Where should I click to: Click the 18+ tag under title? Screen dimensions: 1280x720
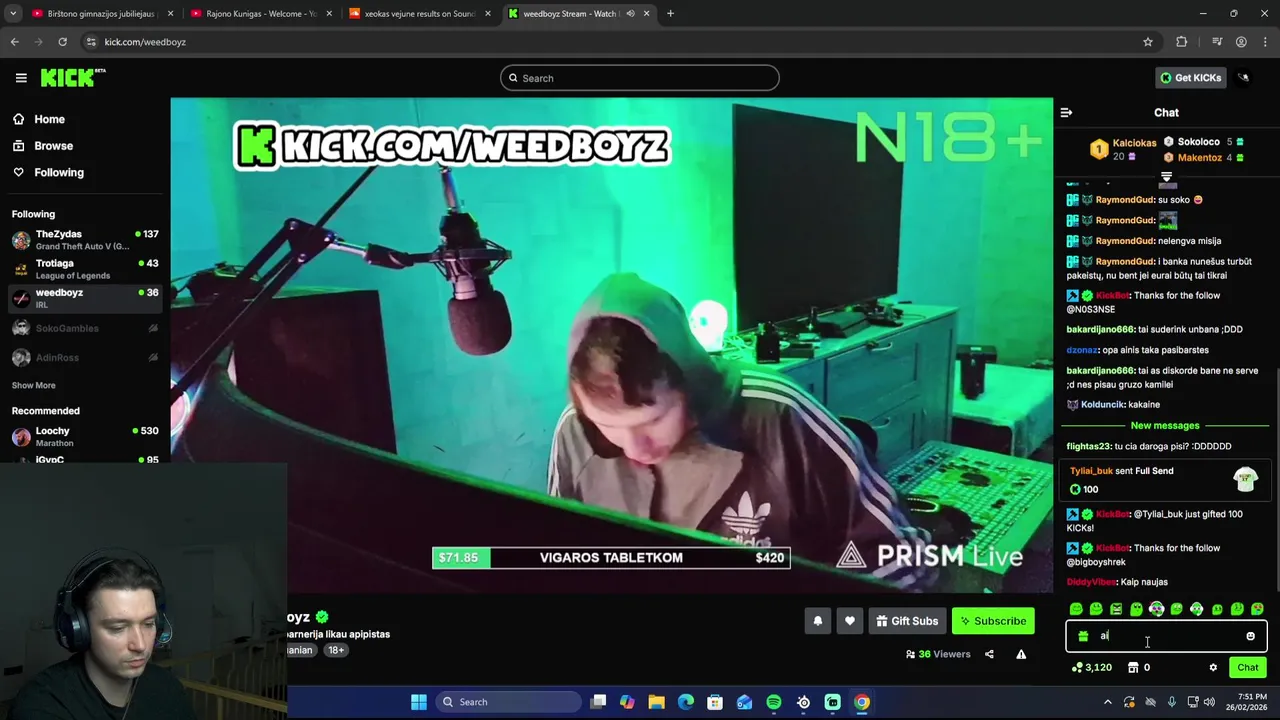(x=336, y=650)
